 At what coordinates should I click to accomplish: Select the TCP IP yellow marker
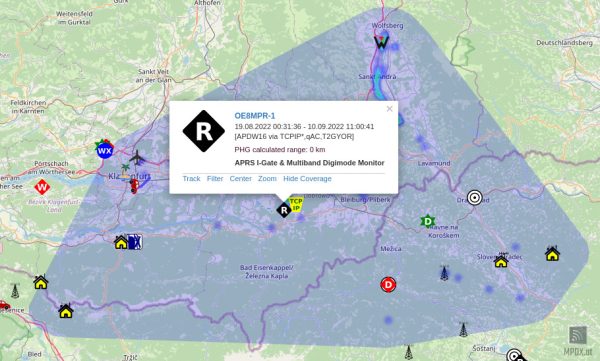coord(296,204)
